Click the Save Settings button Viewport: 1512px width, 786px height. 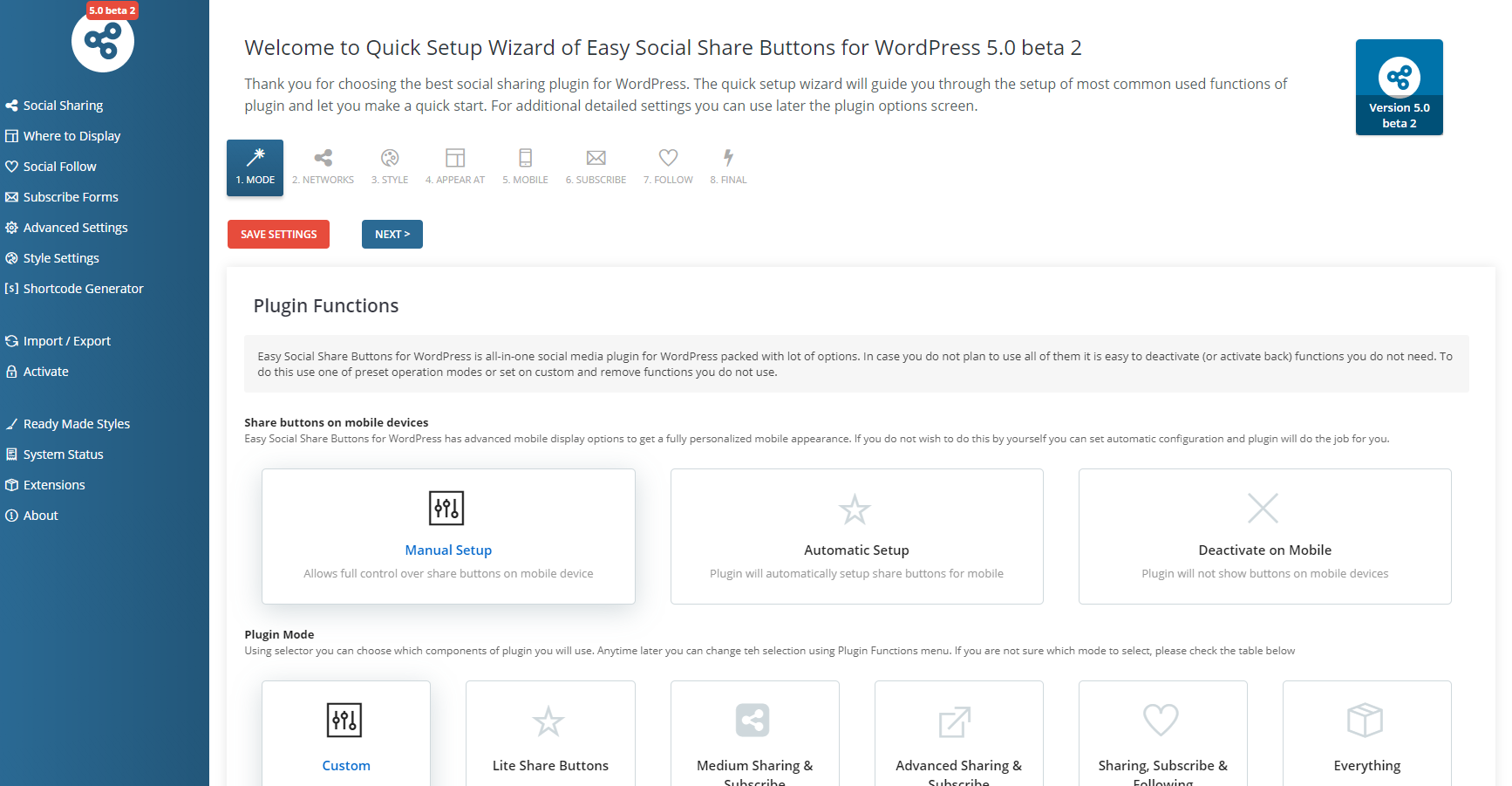[x=278, y=235]
